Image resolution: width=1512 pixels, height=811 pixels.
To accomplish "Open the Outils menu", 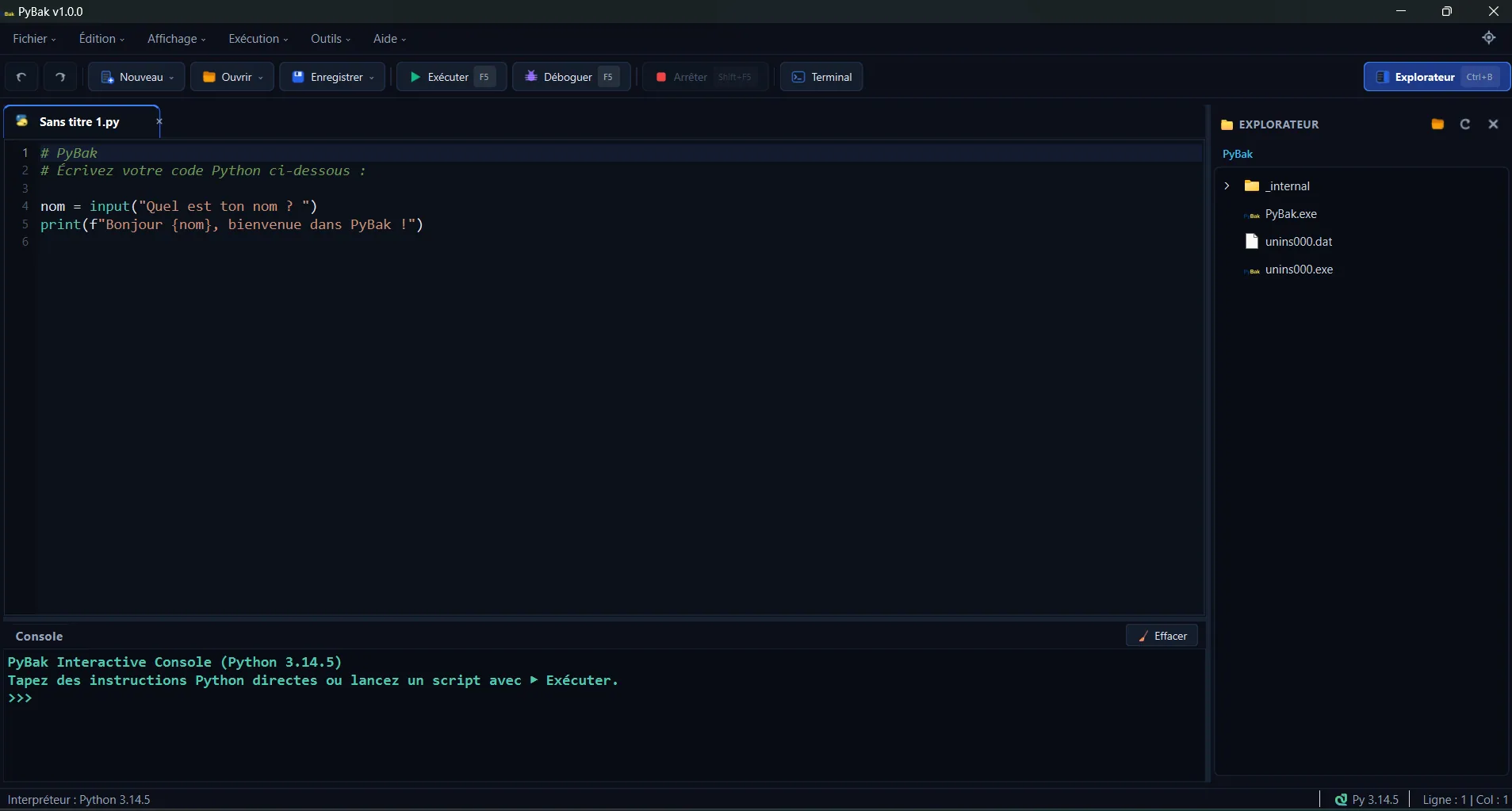I will pos(330,39).
